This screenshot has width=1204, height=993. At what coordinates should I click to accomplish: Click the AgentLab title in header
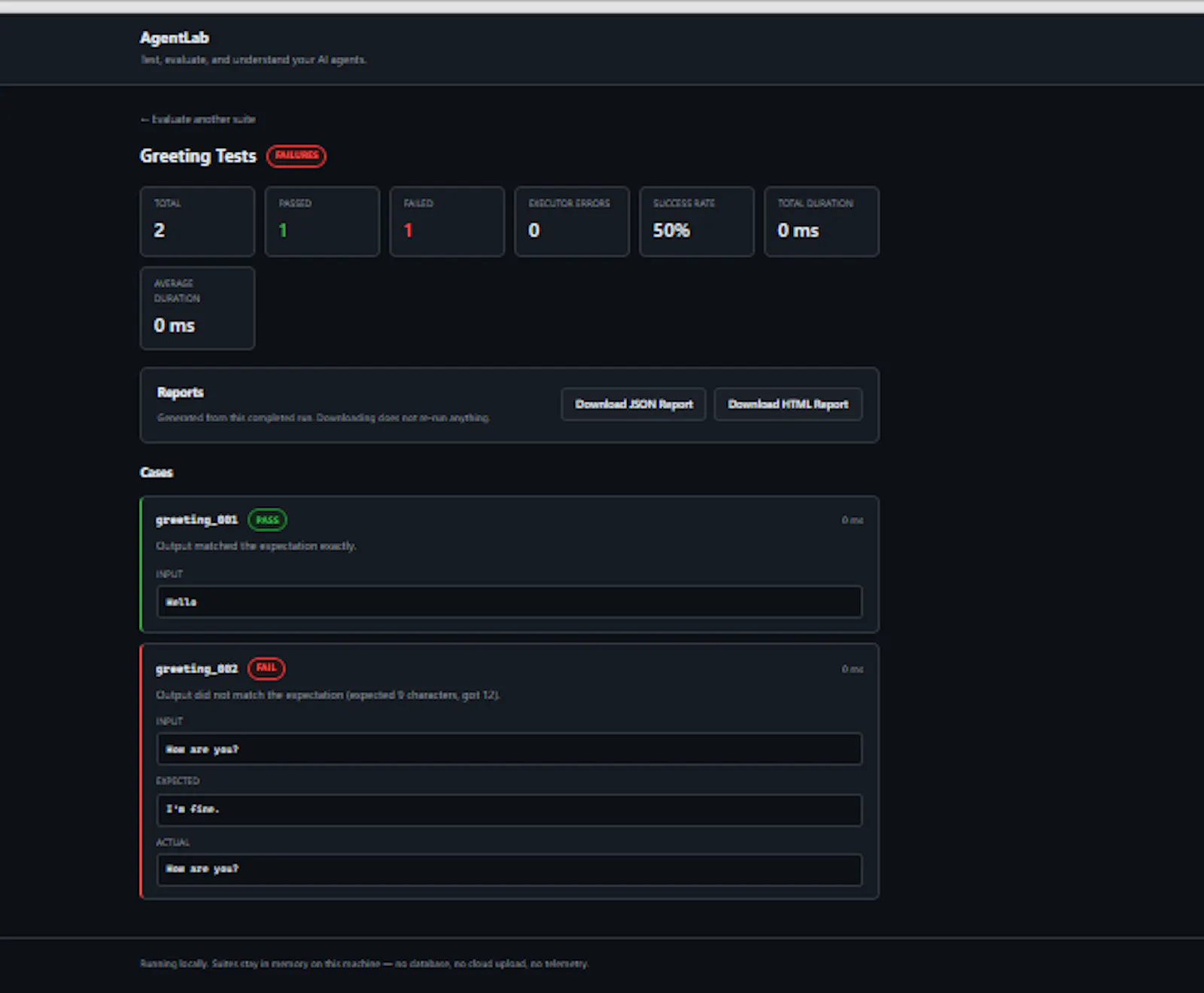coord(175,38)
